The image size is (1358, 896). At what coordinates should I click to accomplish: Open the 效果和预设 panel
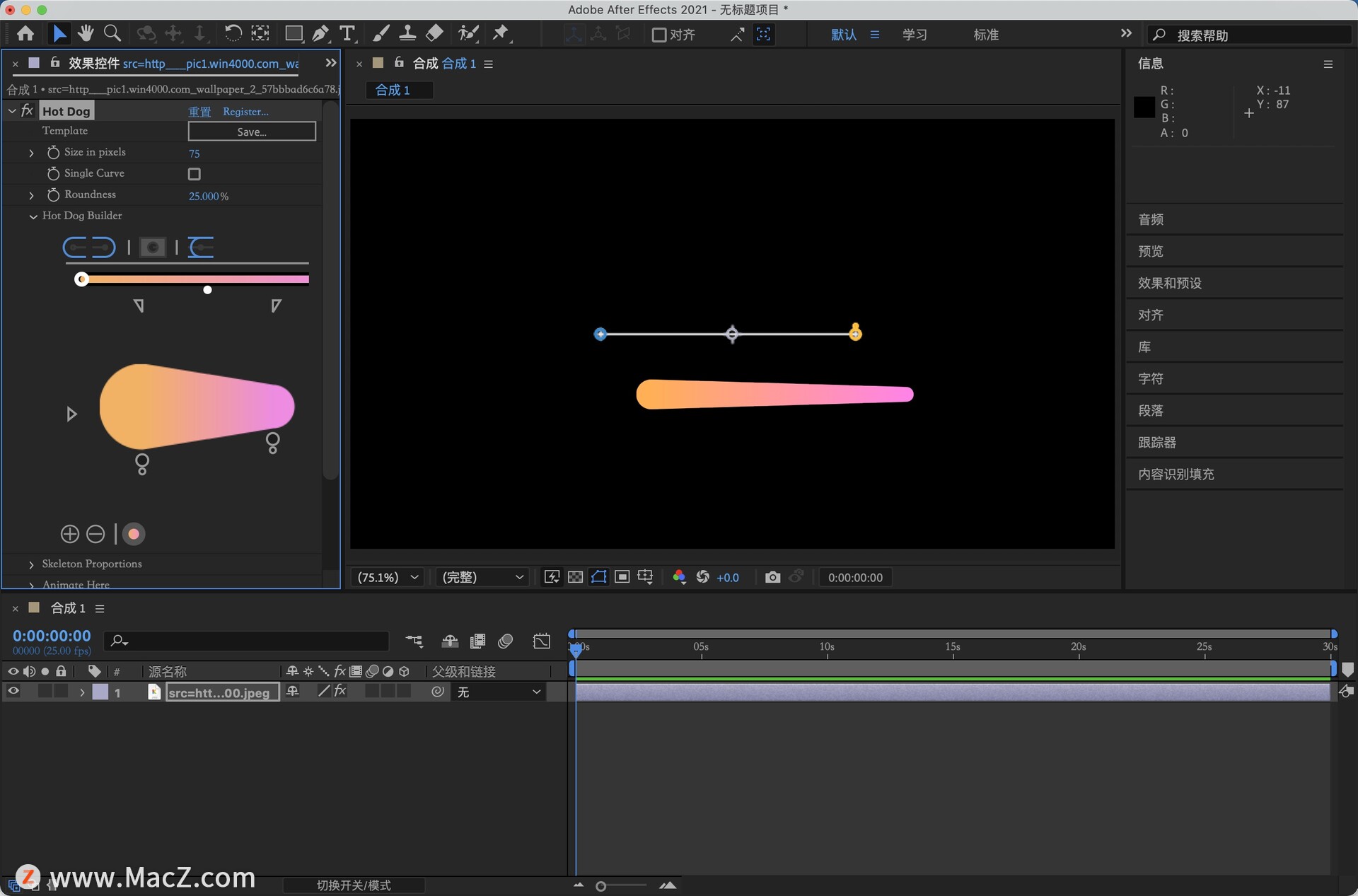tap(1169, 283)
